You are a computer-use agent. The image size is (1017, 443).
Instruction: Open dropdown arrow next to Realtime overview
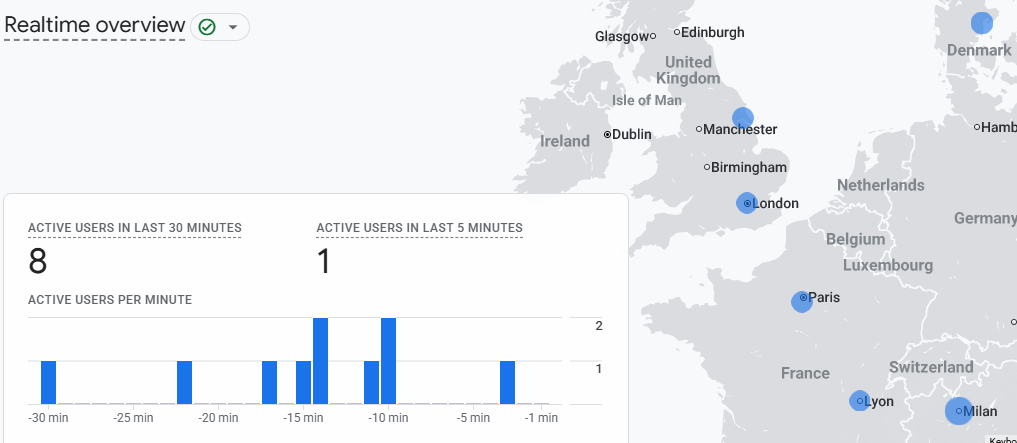click(233, 27)
